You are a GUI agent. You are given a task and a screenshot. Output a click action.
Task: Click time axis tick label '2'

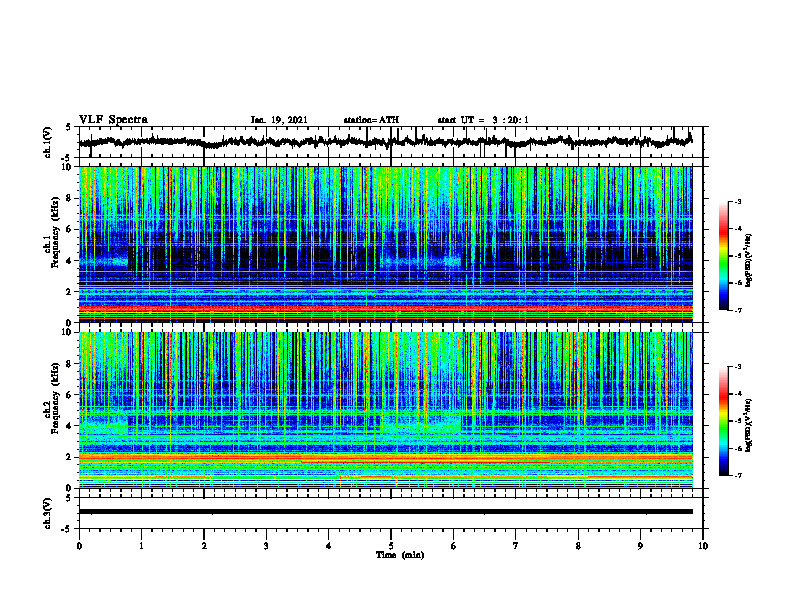[204, 546]
